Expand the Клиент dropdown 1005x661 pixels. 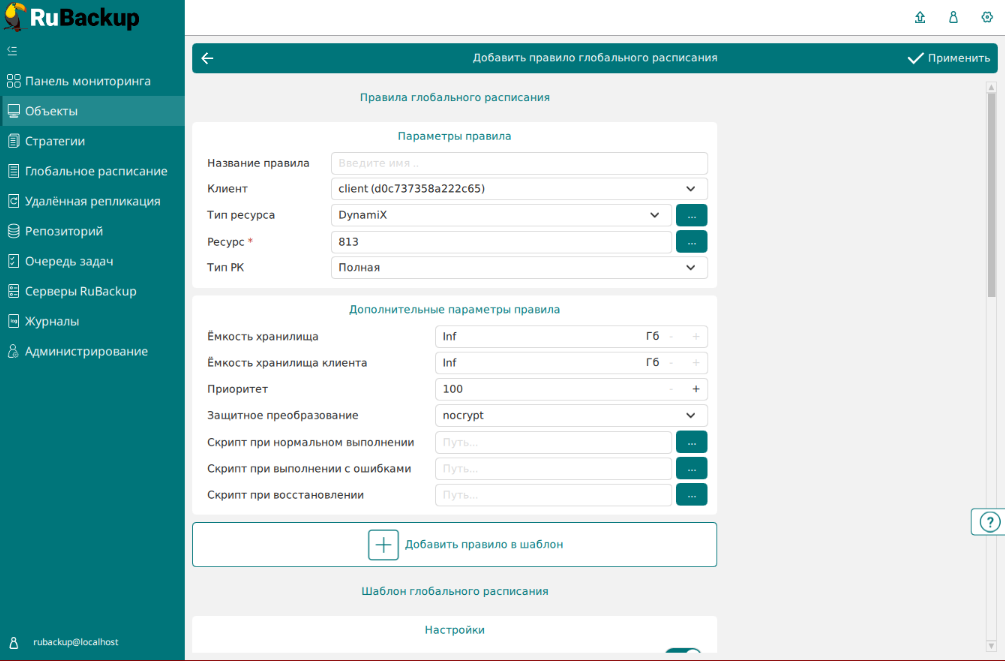[x=519, y=188]
